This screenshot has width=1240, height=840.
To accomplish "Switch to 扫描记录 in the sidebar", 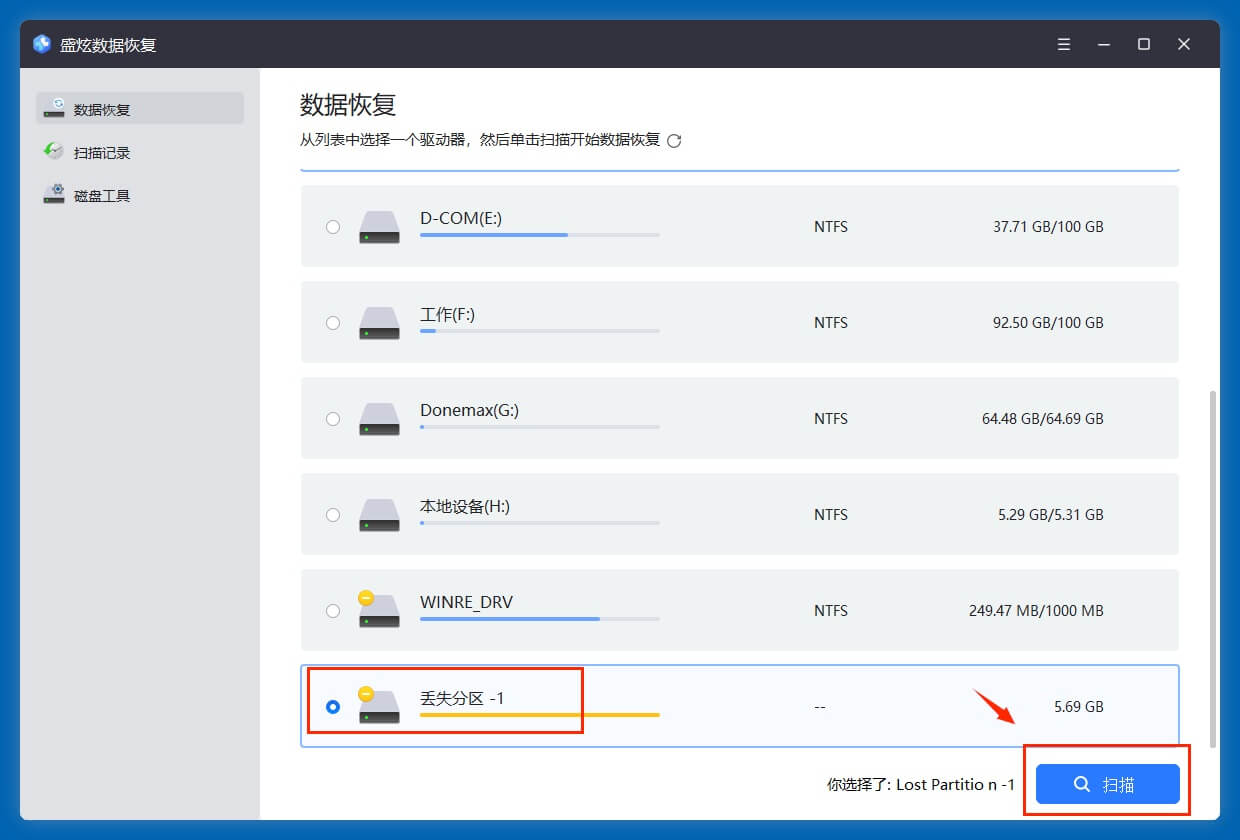I will click(102, 153).
